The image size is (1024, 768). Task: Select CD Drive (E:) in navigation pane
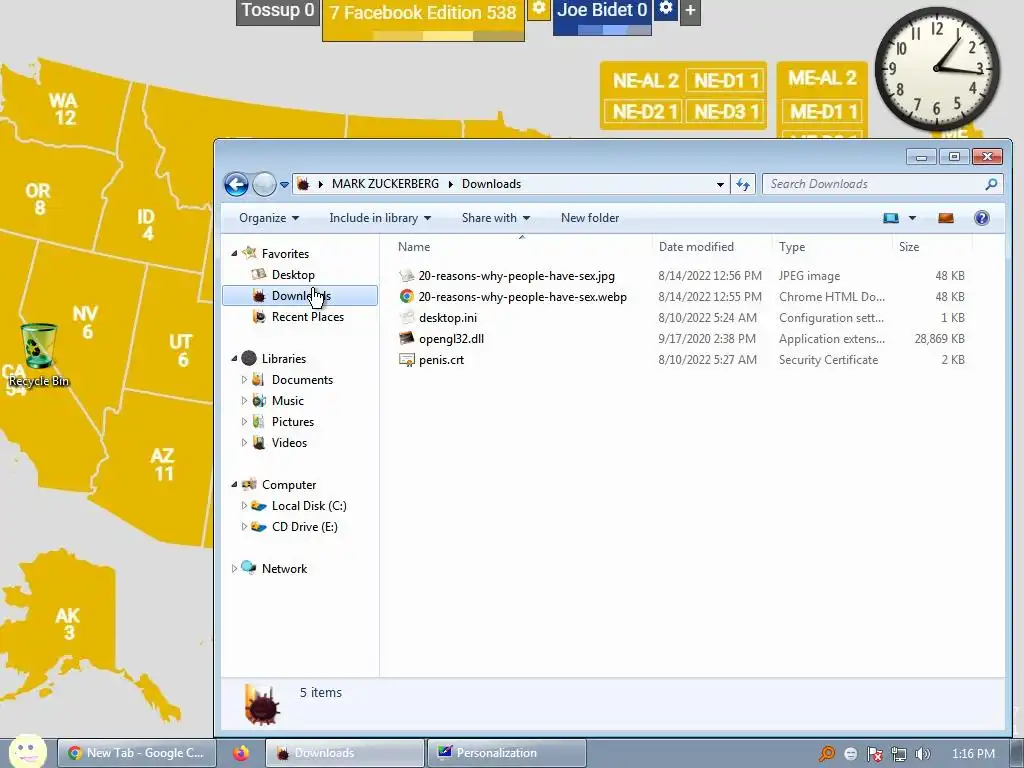304,527
